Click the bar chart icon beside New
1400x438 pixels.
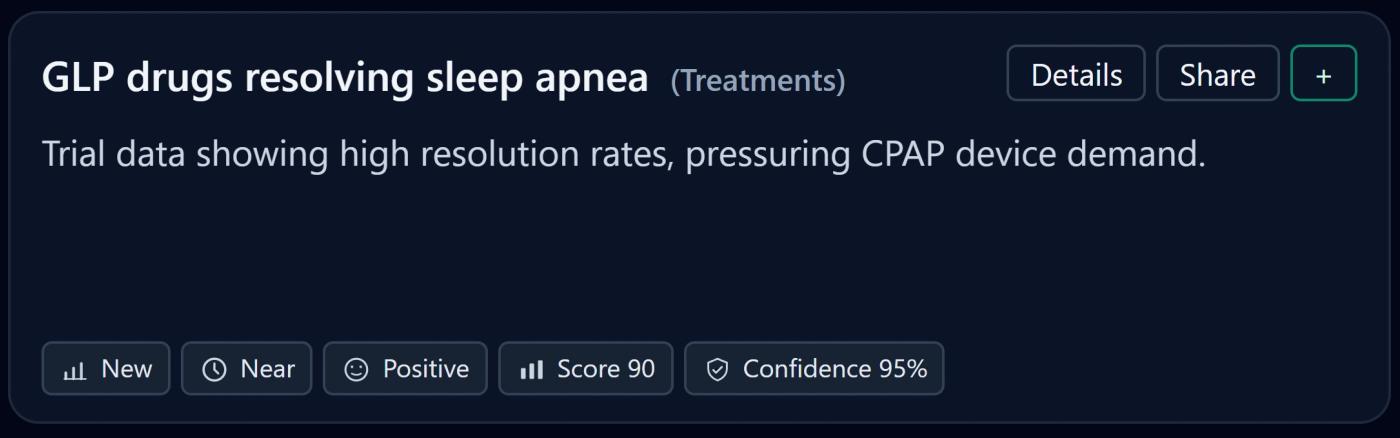(74, 370)
